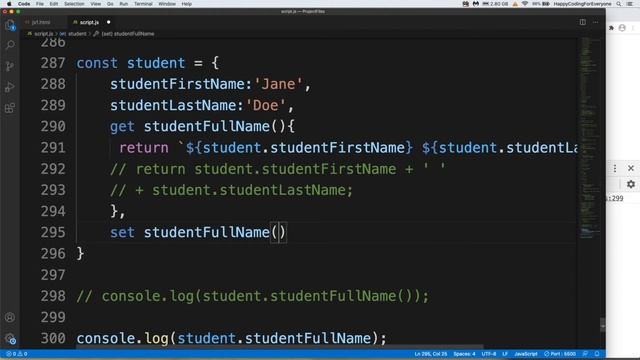The image size is (640, 360).
Task: Click Spaces: 4 indentation setting
Action: pos(464,354)
